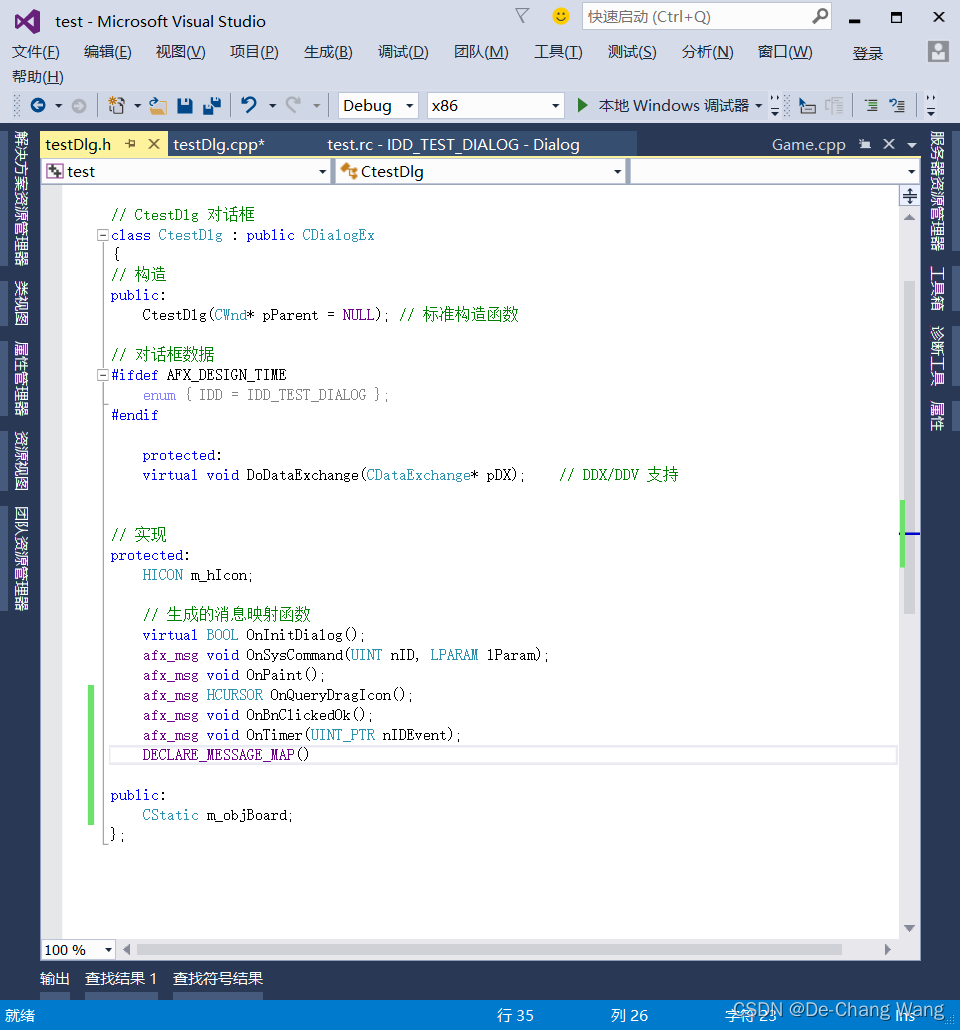Show the open documents list dropdown

912,145
